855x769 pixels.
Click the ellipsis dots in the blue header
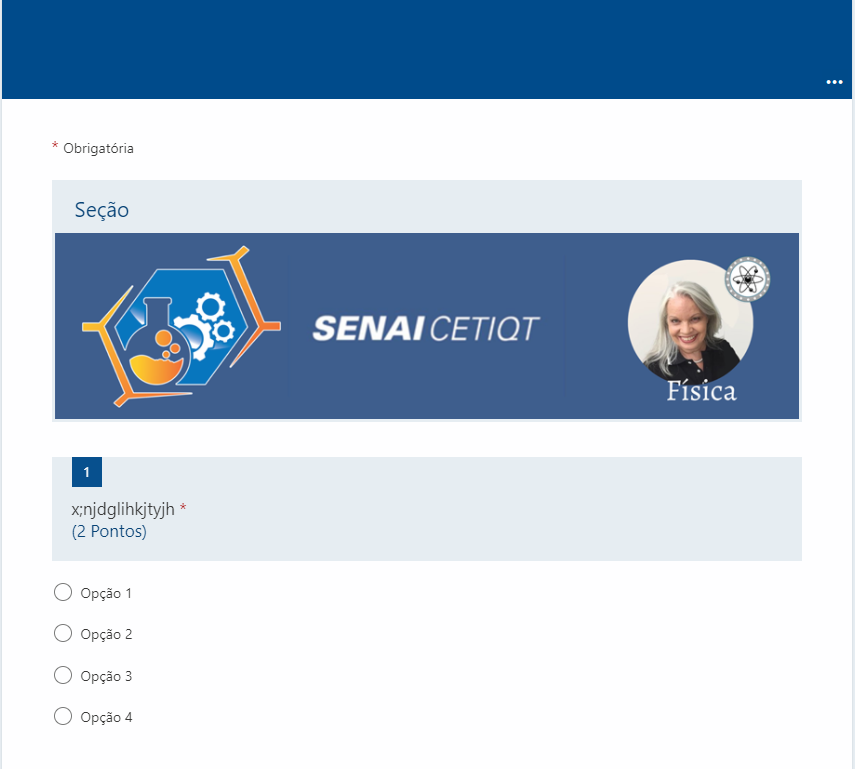click(835, 82)
